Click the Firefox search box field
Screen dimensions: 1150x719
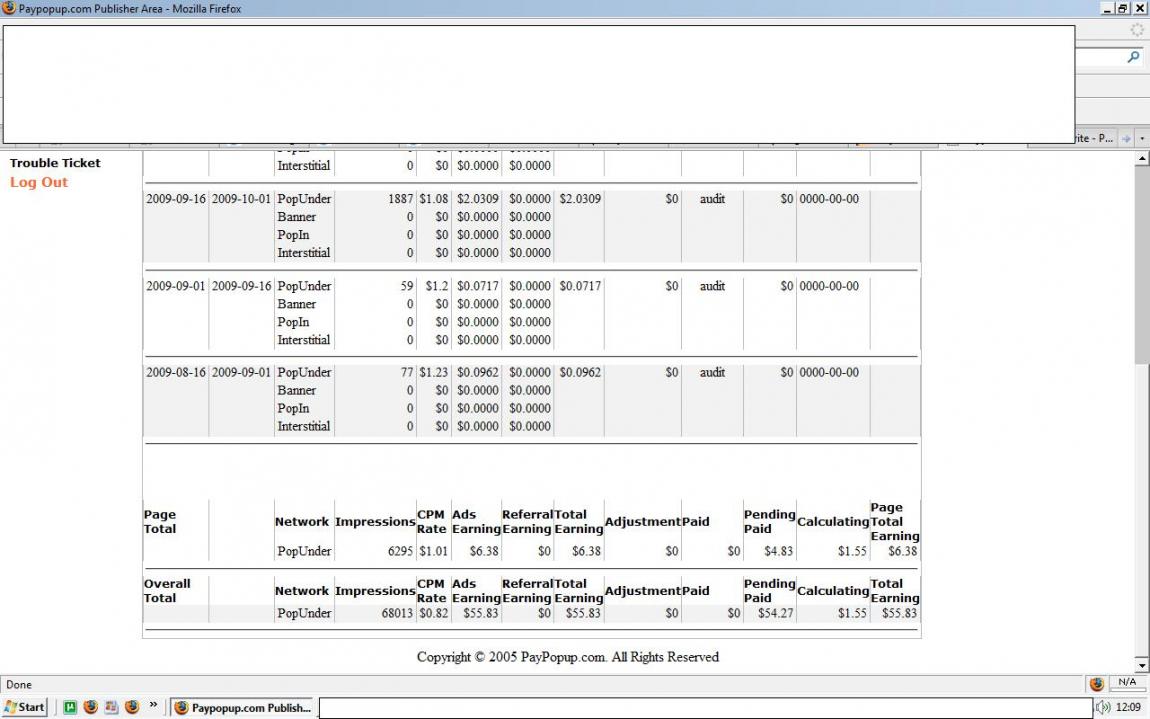(1100, 56)
